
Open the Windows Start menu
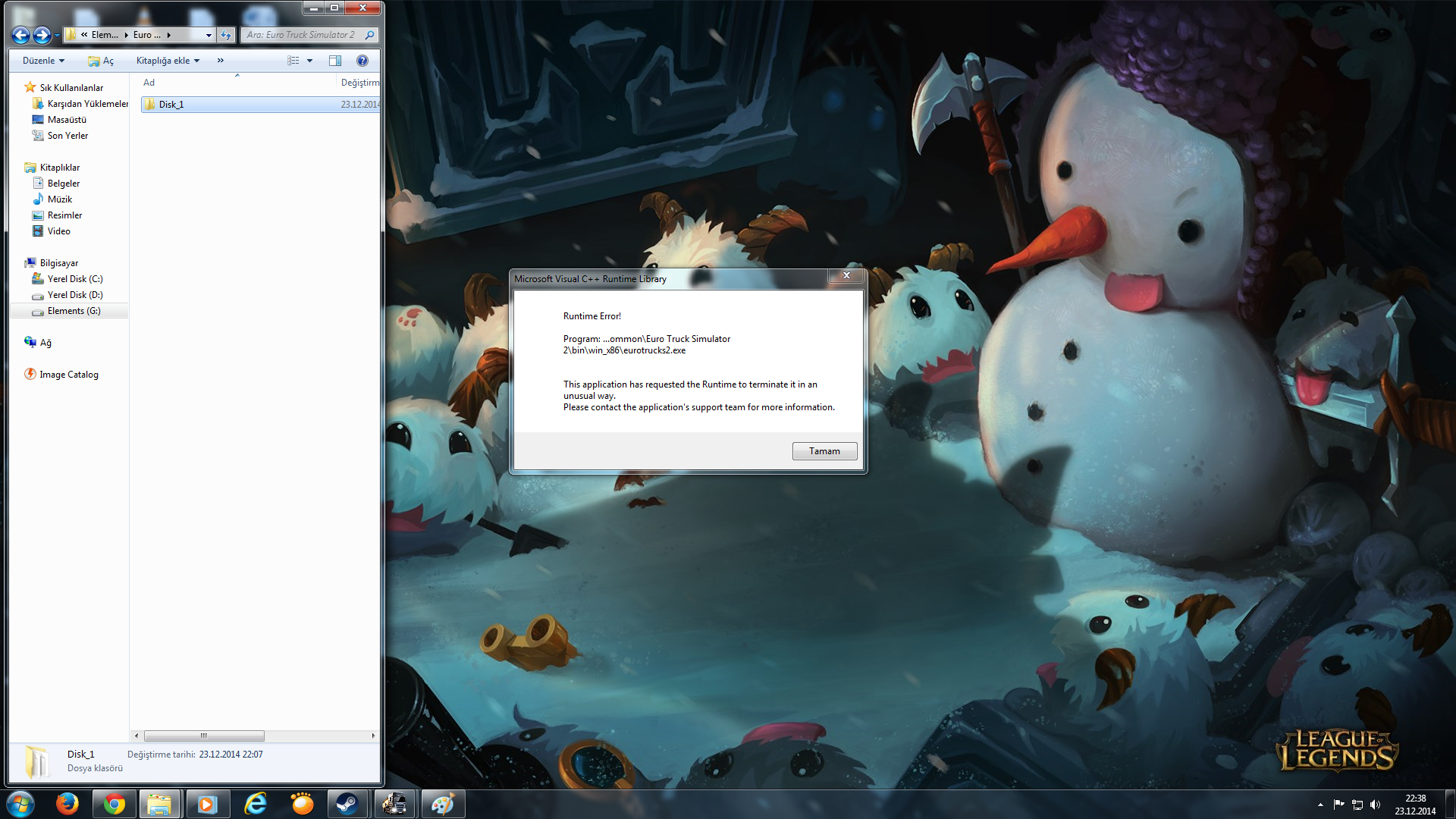coord(20,804)
